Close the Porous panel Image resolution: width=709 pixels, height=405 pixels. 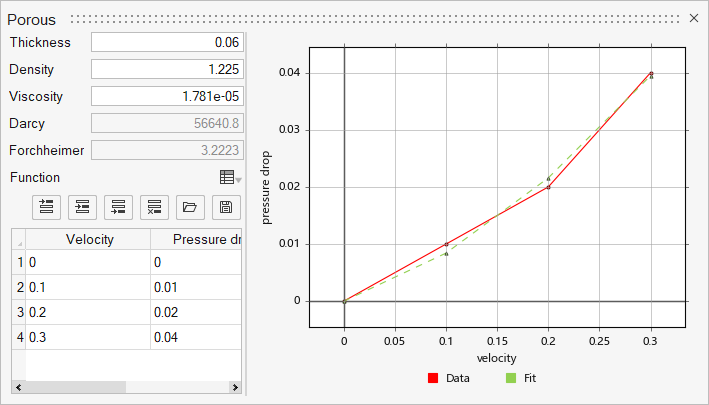pos(695,18)
